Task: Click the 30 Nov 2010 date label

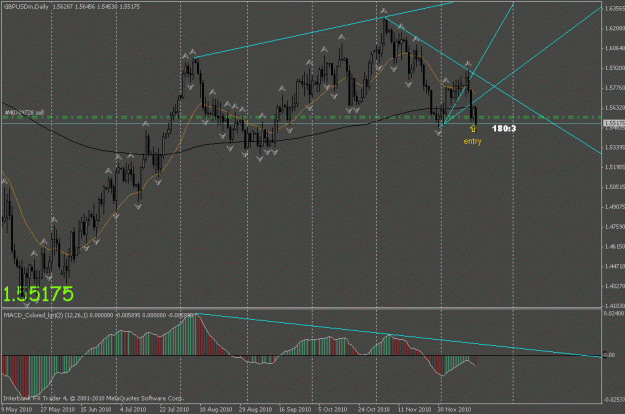Action: (454, 410)
